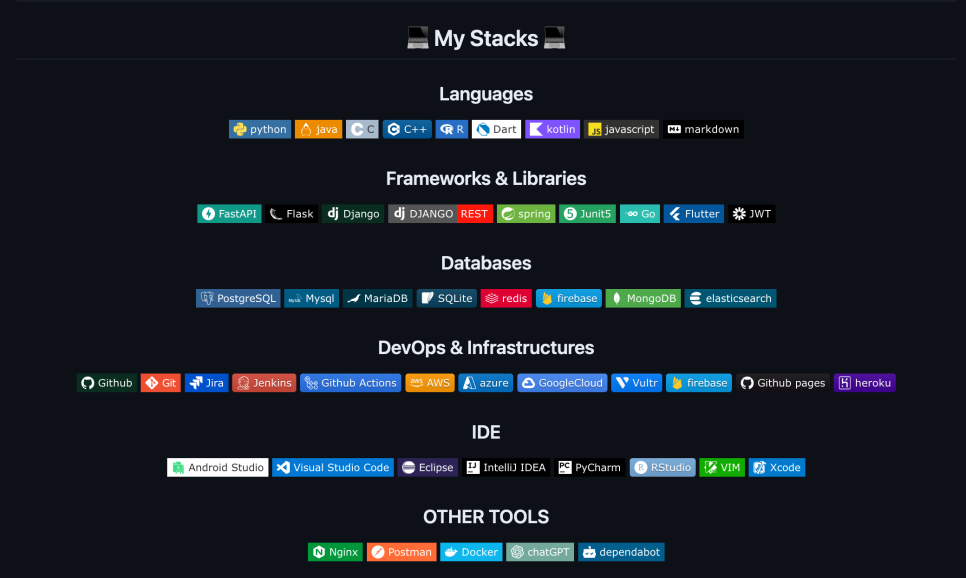The image size is (966, 578).
Task: Open the Dart badge
Action: pyautogui.click(x=497, y=129)
